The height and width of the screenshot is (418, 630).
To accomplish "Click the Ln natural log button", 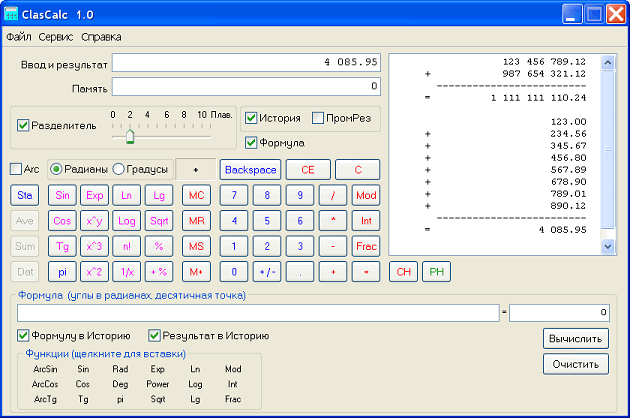I will (127, 195).
